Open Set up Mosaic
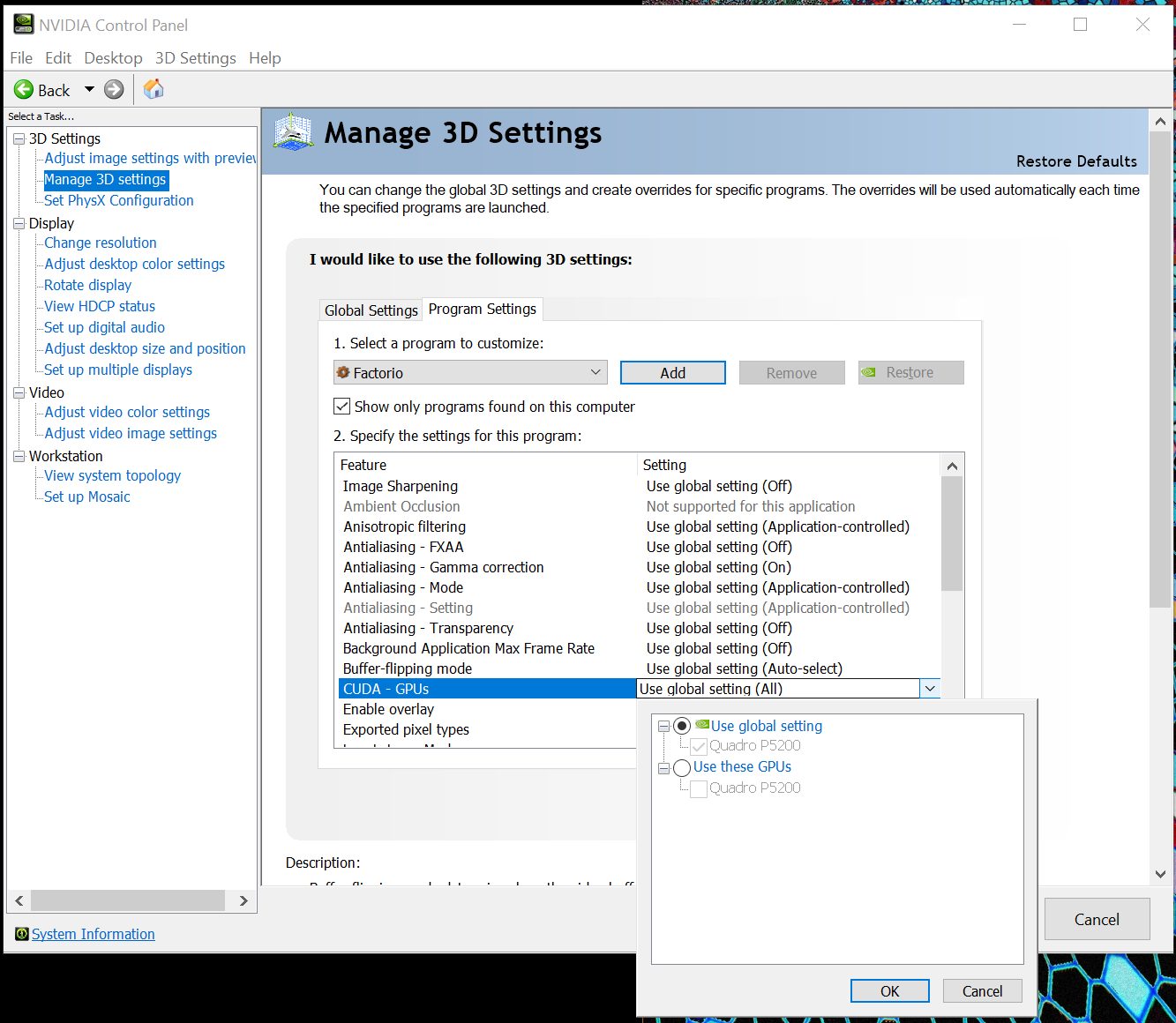Viewport: 1176px width, 1023px height. point(87,497)
